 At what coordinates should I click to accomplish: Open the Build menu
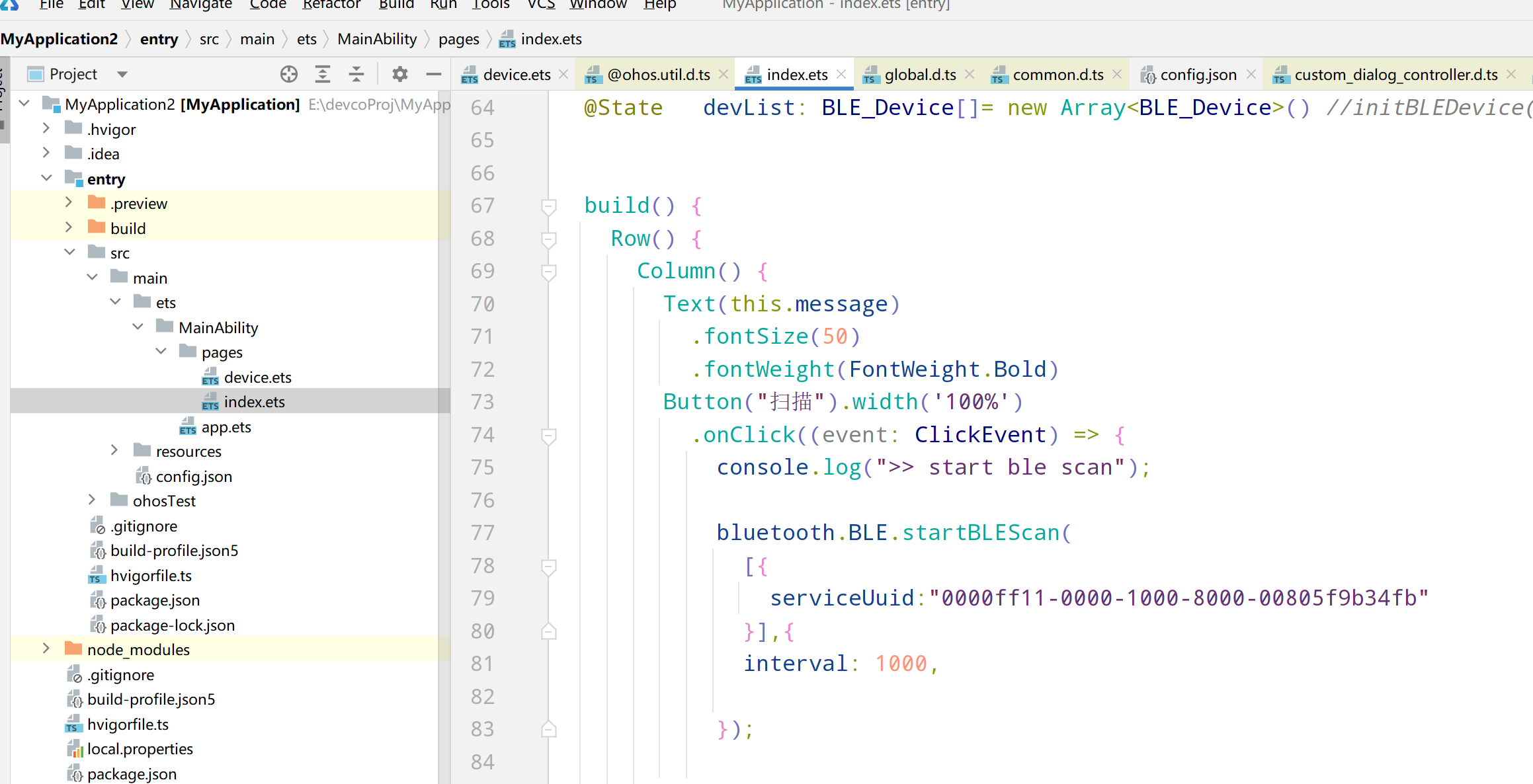396,5
